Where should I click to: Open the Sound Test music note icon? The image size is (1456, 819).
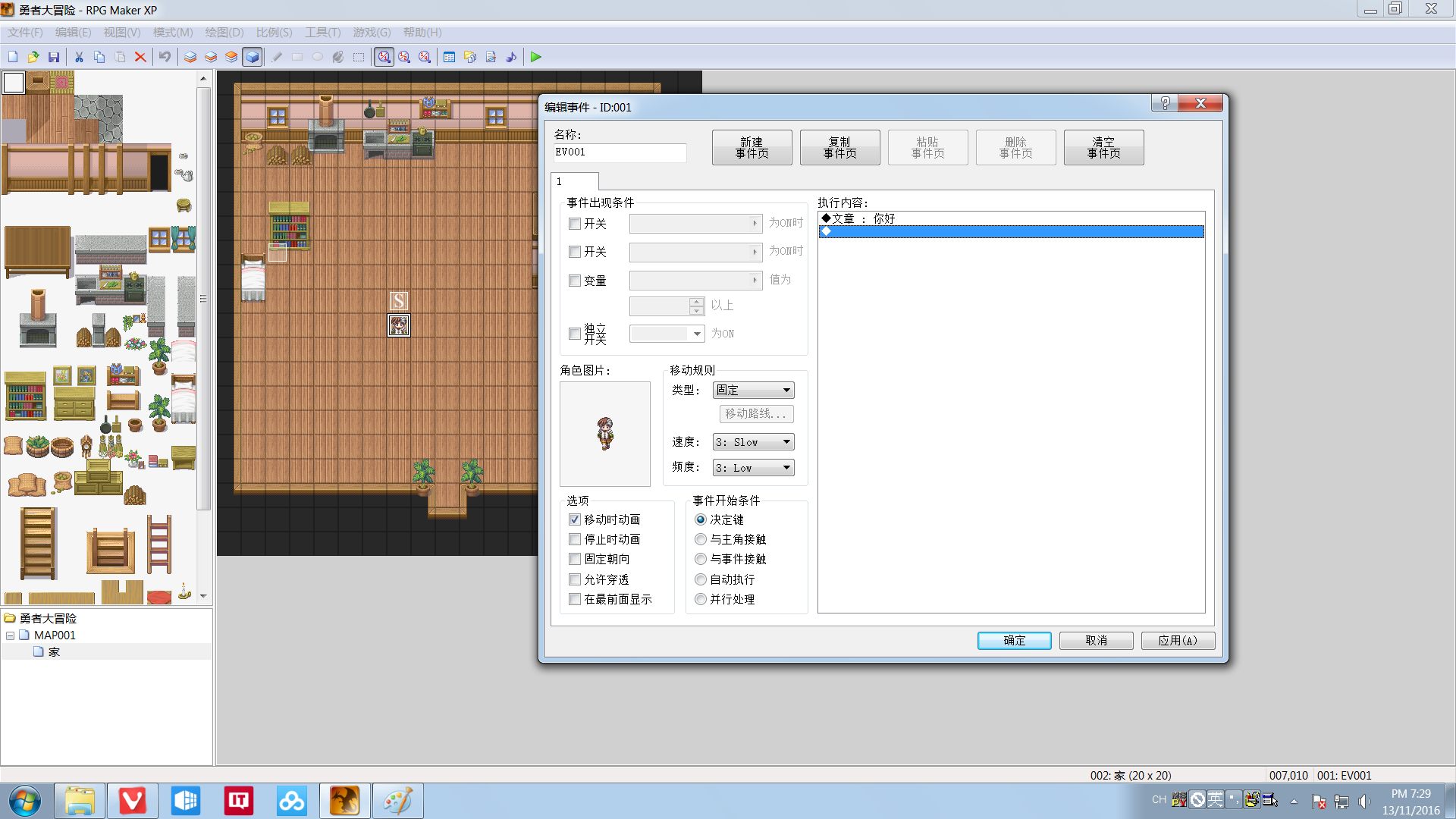coord(511,57)
